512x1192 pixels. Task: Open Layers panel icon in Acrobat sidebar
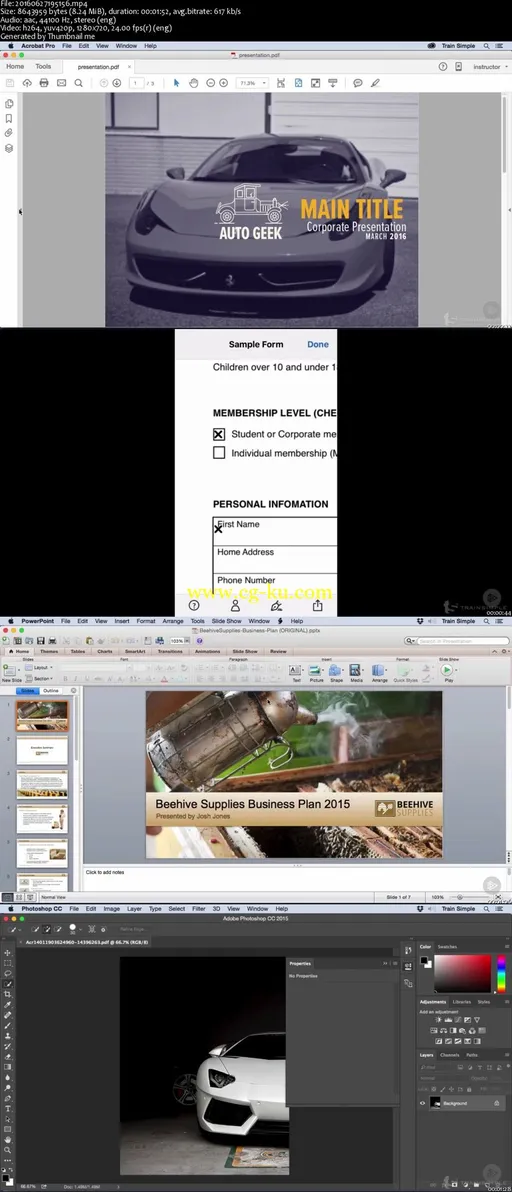point(9,147)
